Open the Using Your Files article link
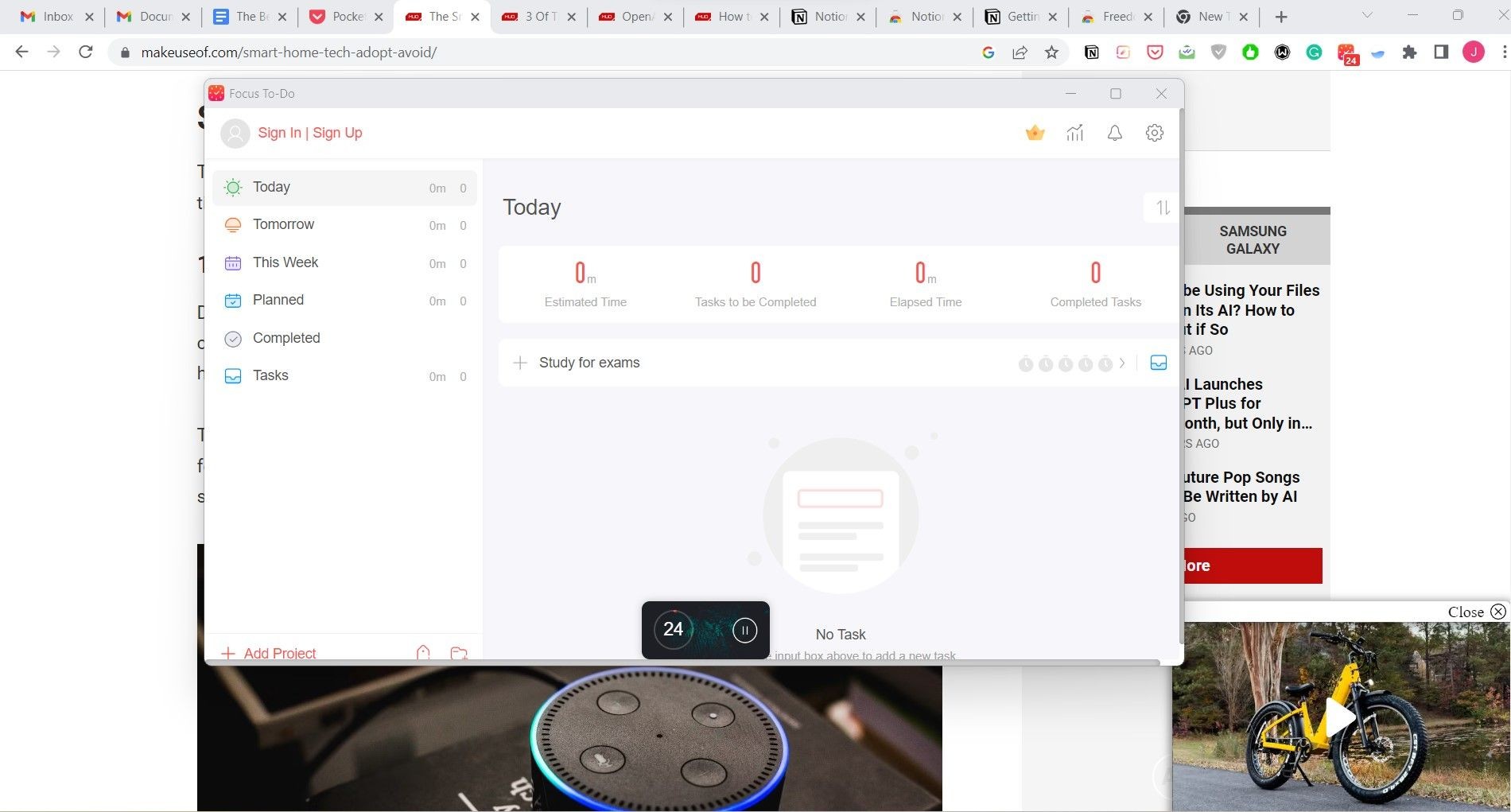 (1252, 310)
